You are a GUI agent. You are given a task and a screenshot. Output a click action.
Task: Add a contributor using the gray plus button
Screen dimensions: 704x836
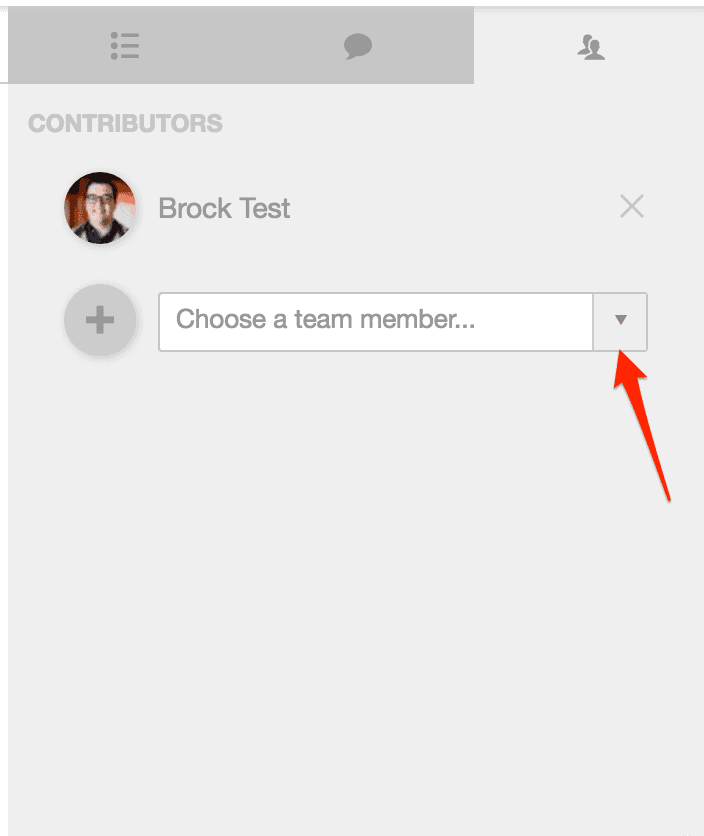[100, 320]
